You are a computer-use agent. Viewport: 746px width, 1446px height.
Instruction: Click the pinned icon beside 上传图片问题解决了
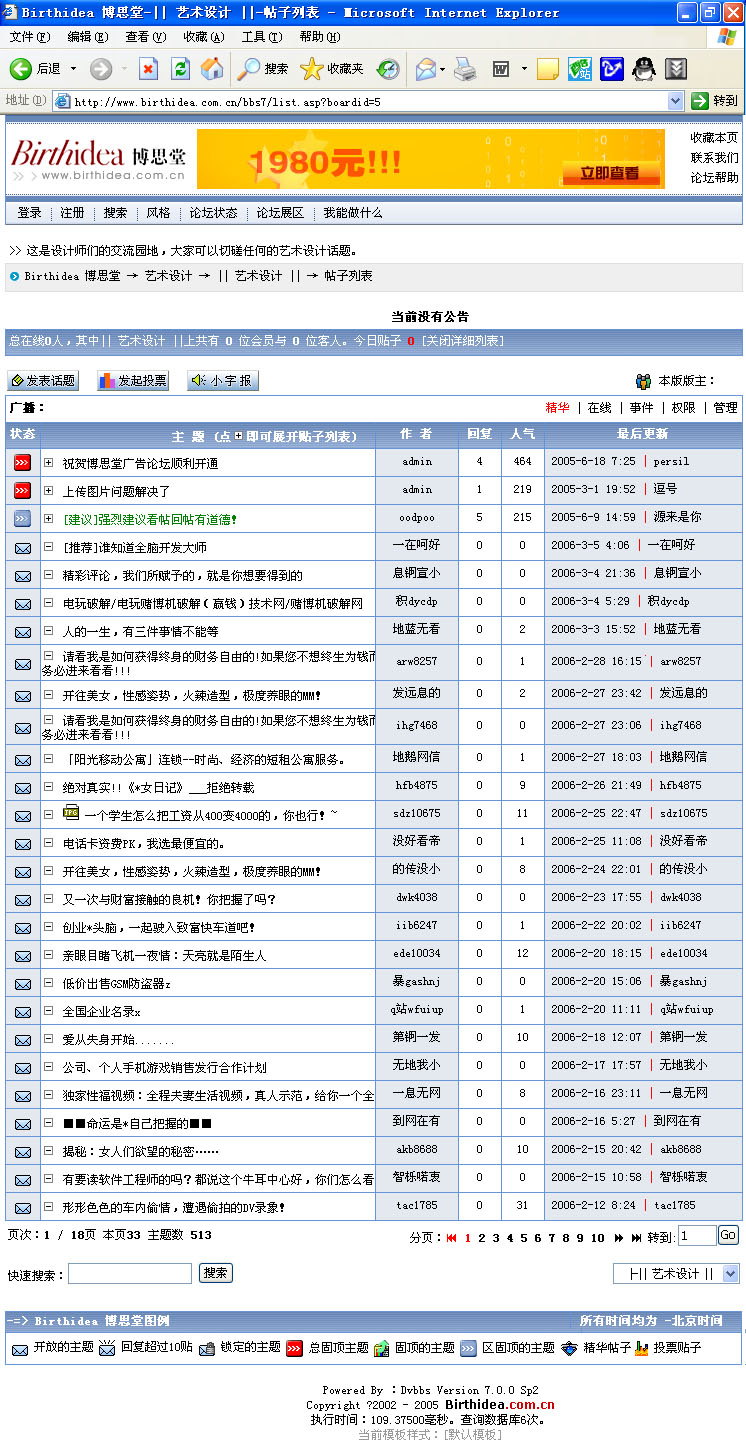[x=22, y=490]
